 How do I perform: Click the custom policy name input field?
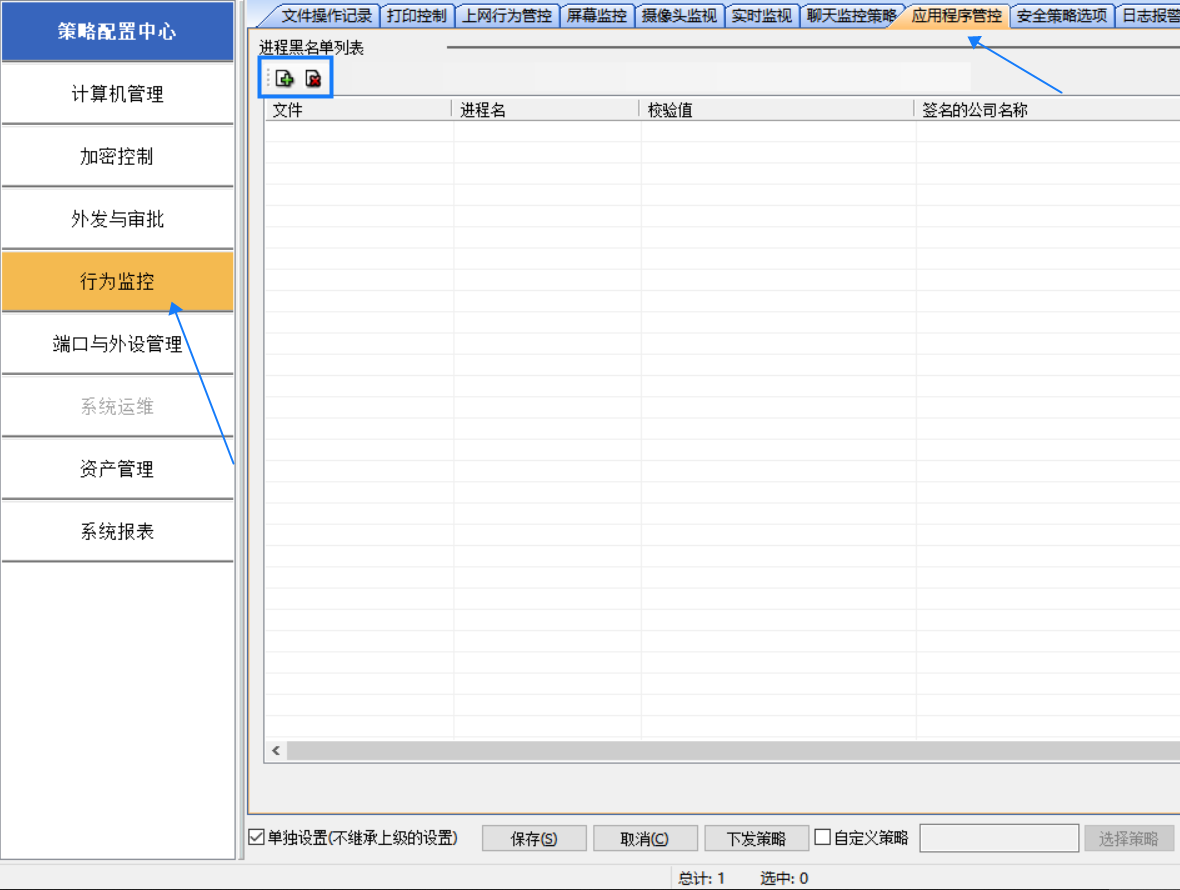pyautogui.click(x=998, y=838)
